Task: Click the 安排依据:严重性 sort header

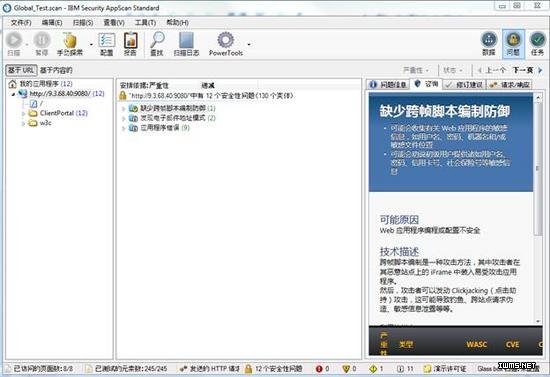Action: tap(144, 85)
